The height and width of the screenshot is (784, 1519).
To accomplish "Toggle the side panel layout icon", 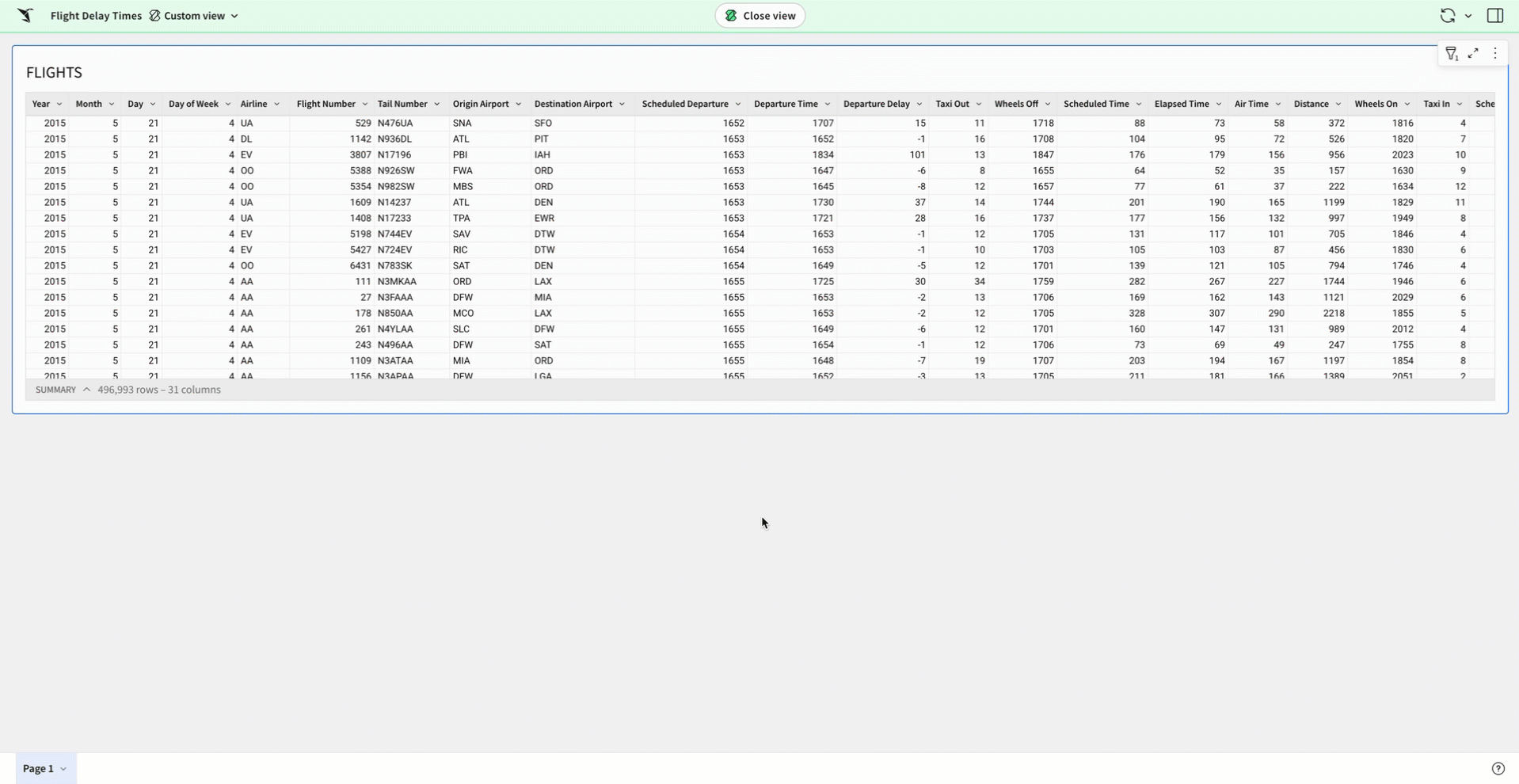I will (1495, 16).
